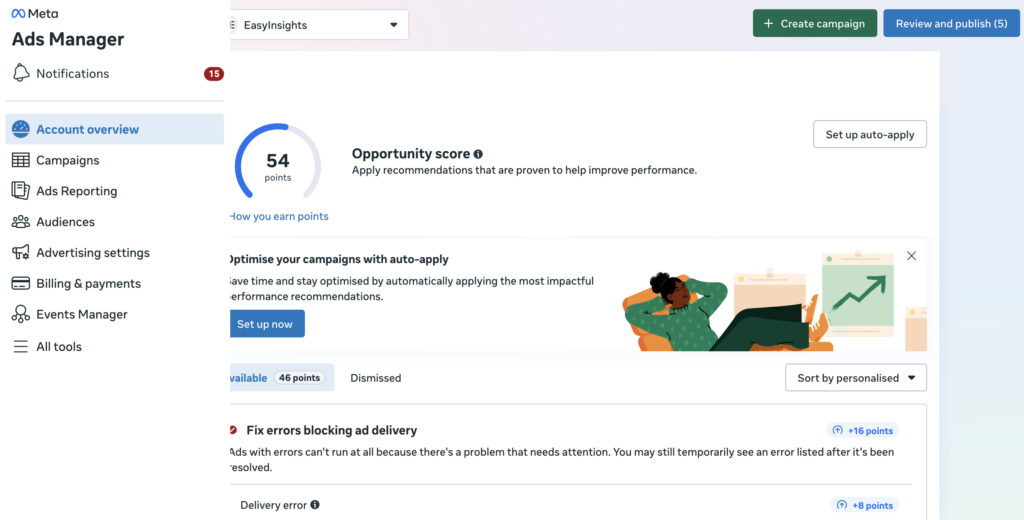
Task: Click the Events Manager icon
Action: (x=21, y=315)
